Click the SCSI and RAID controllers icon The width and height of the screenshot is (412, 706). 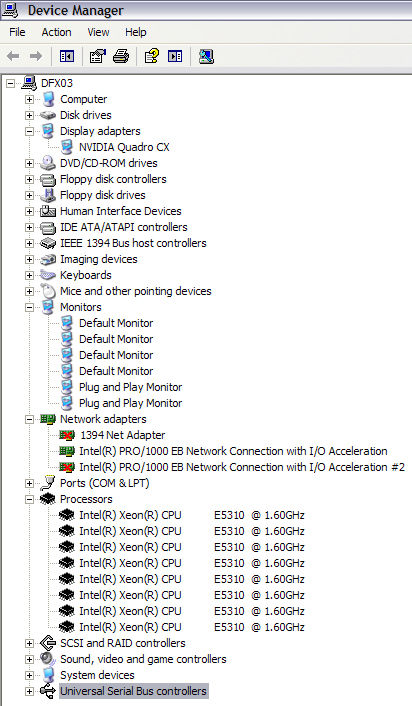tap(48, 643)
